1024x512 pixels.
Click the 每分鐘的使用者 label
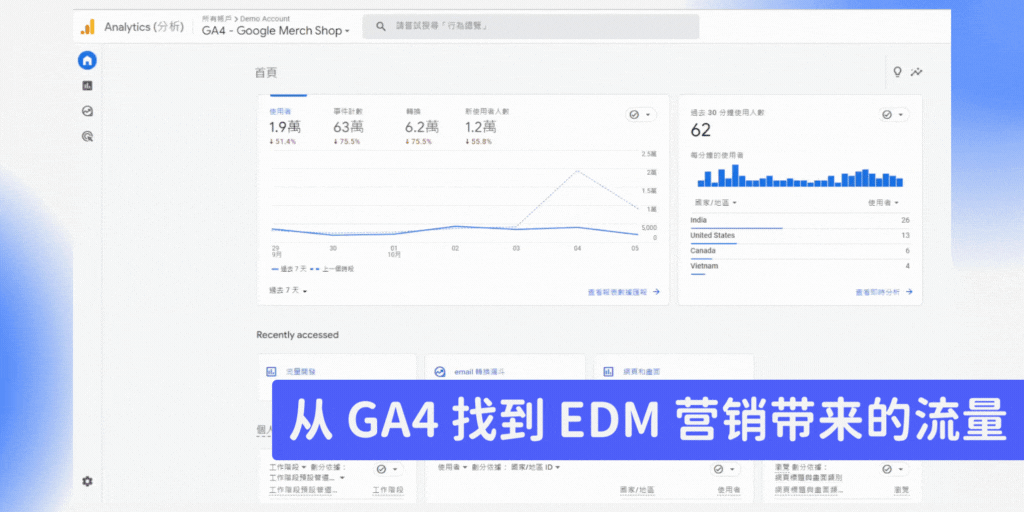716,155
